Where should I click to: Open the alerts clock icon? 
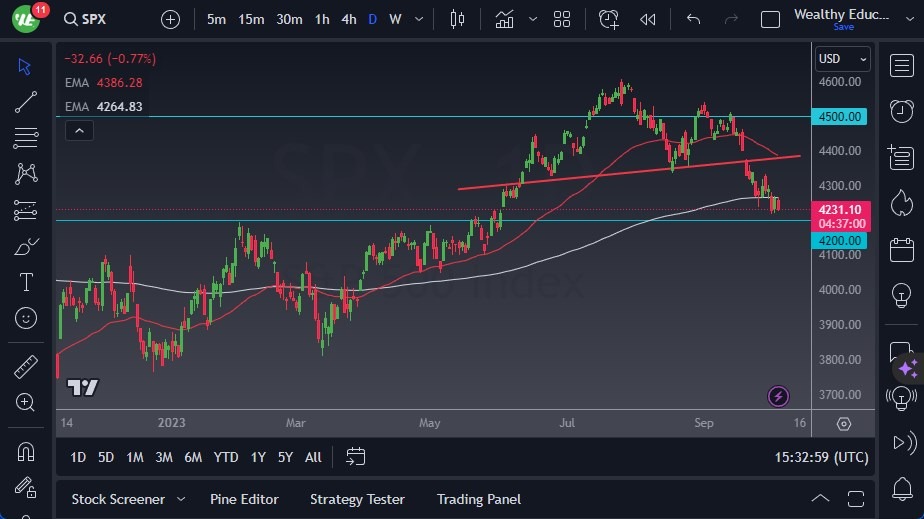[609, 19]
